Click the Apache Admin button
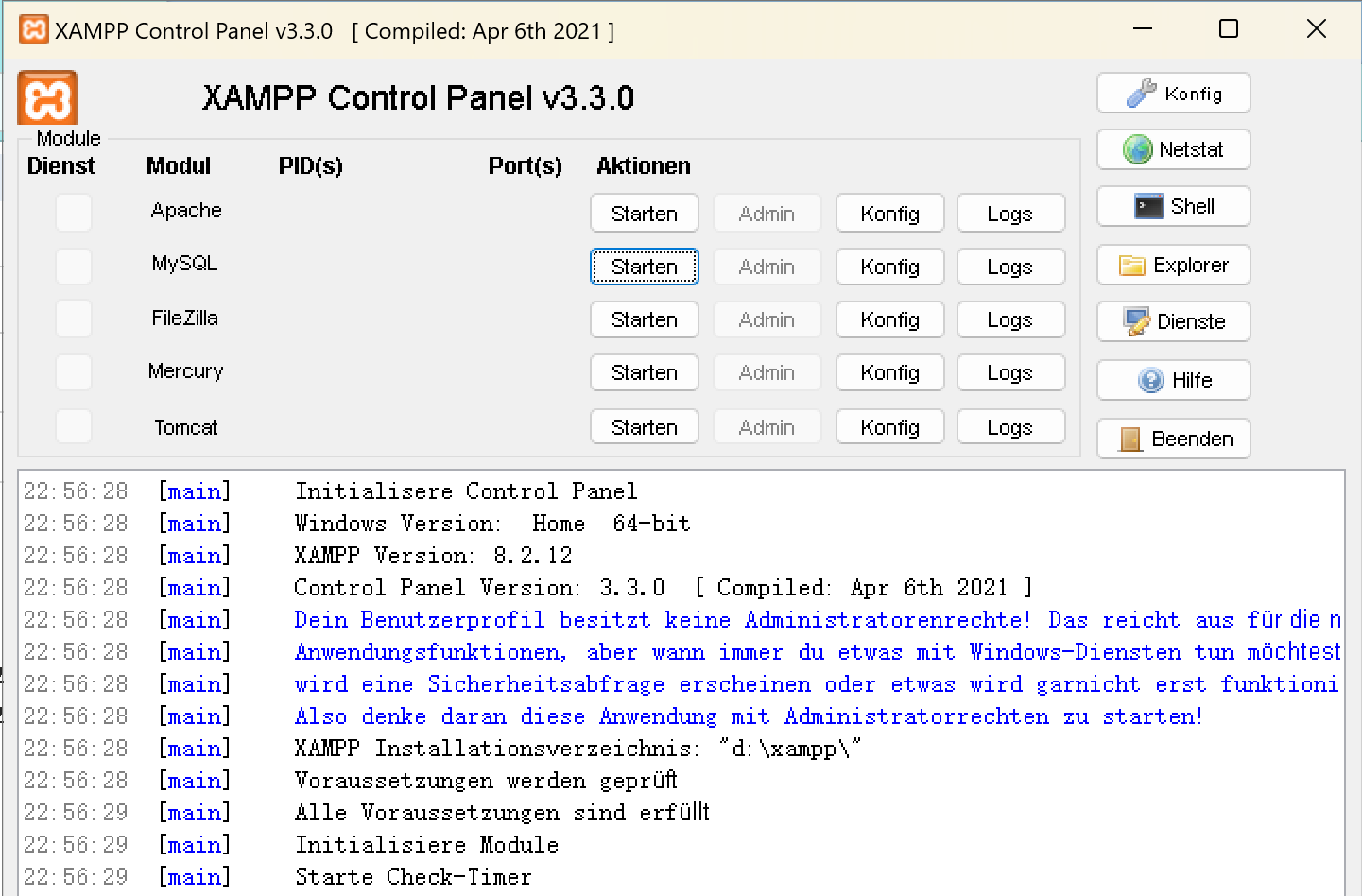The height and width of the screenshot is (896, 1362). tap(767, 214)
